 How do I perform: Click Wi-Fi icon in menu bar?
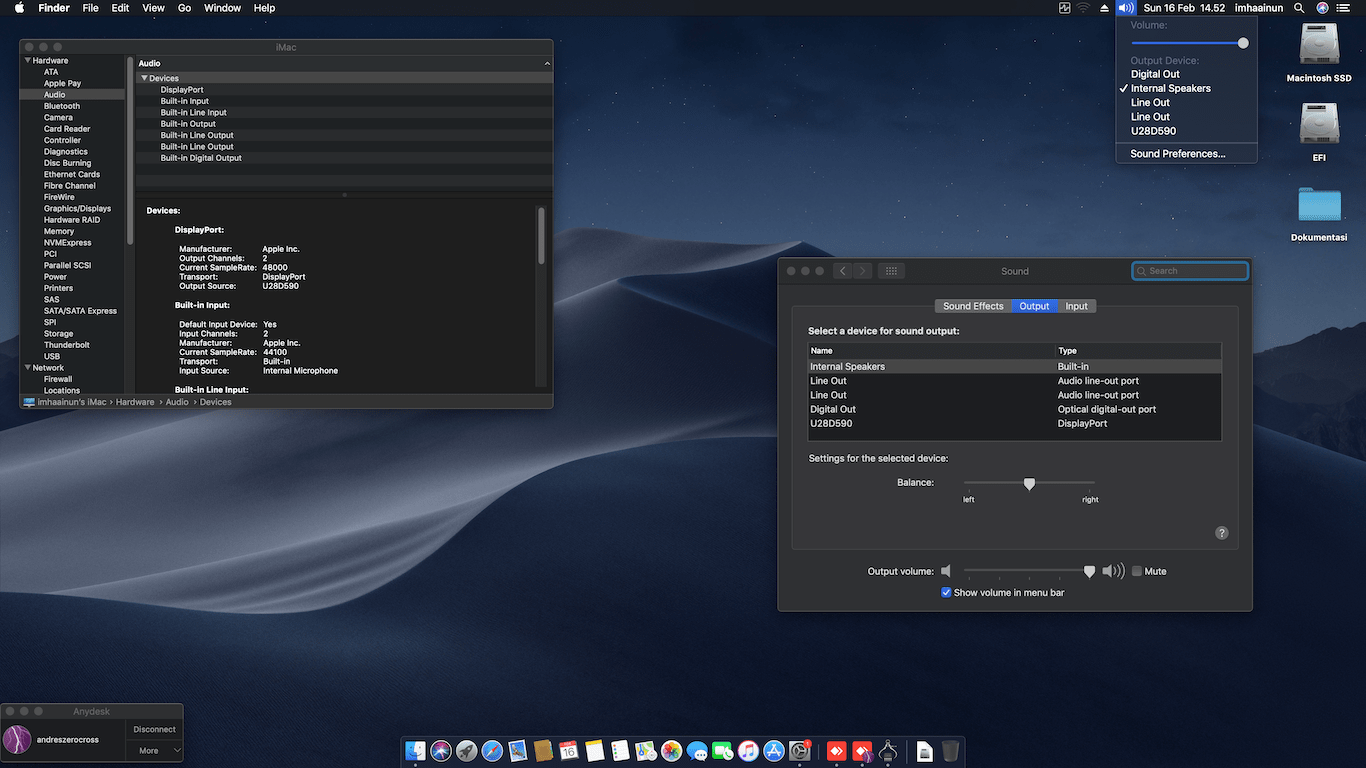click(1083, 8)
